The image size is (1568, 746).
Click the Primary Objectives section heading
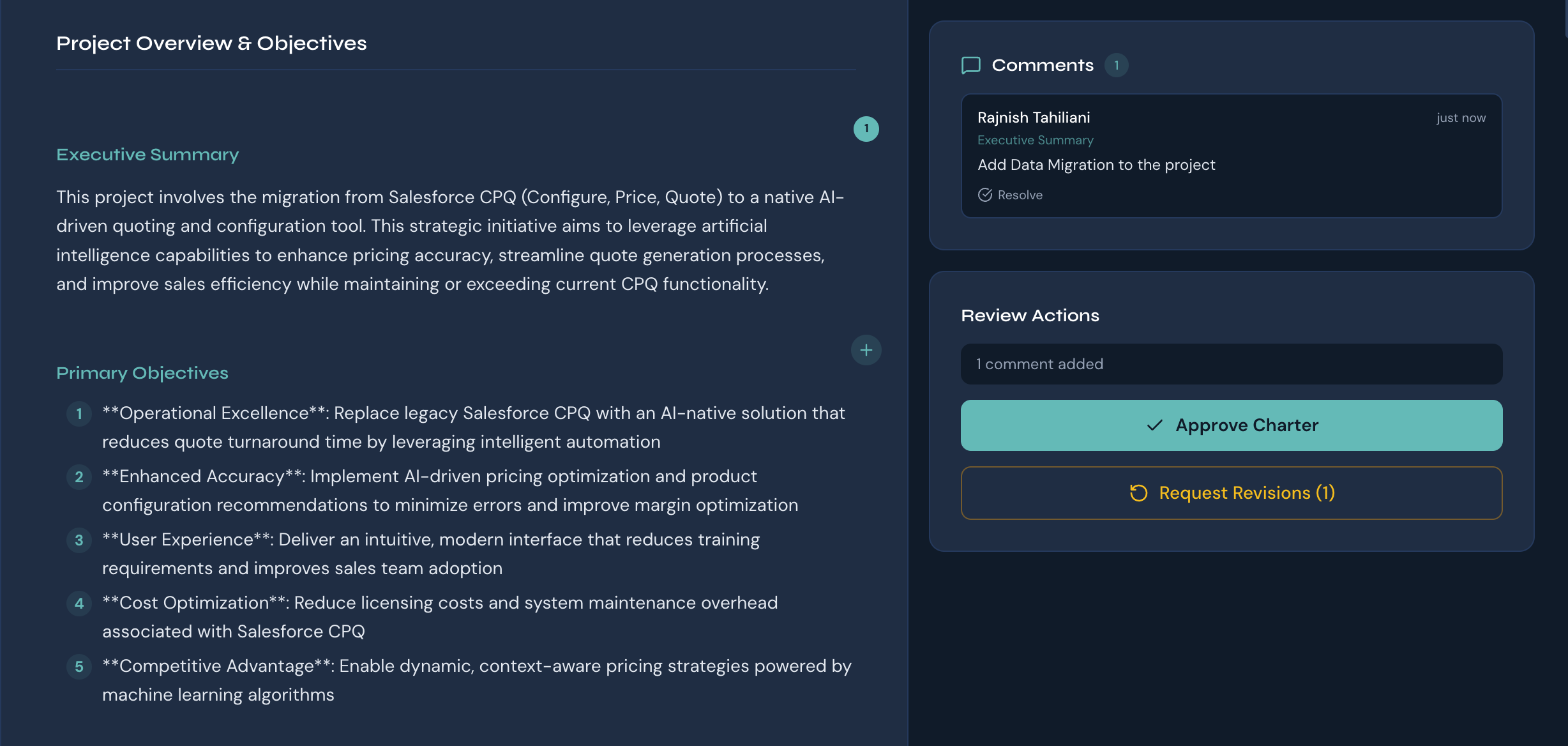pyautogui.click(x=142, y=373)
